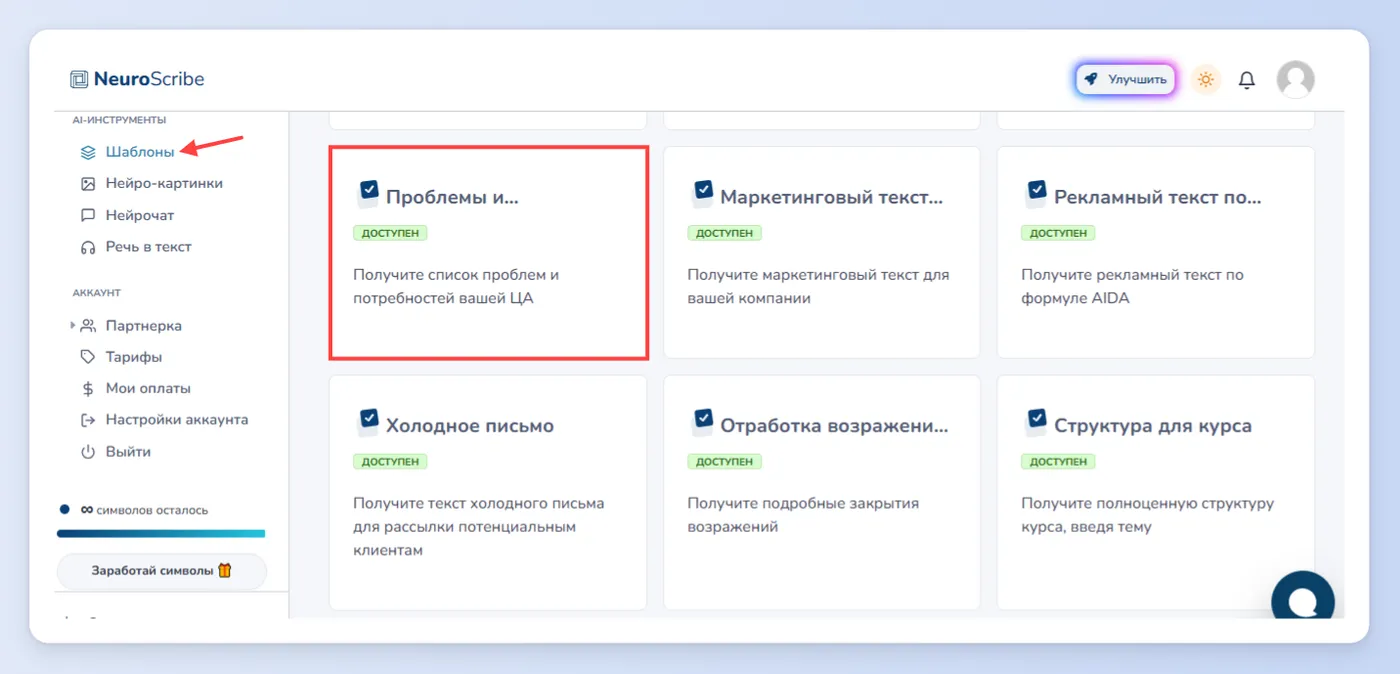Click the Шаблоны layers icon
This screenshot has height=674, width=1400.
point(88,152)
